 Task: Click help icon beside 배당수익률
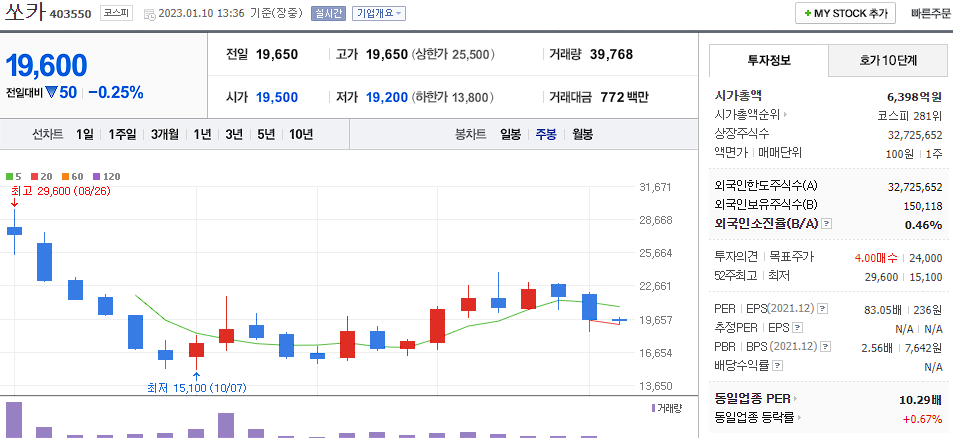(777, 366)
